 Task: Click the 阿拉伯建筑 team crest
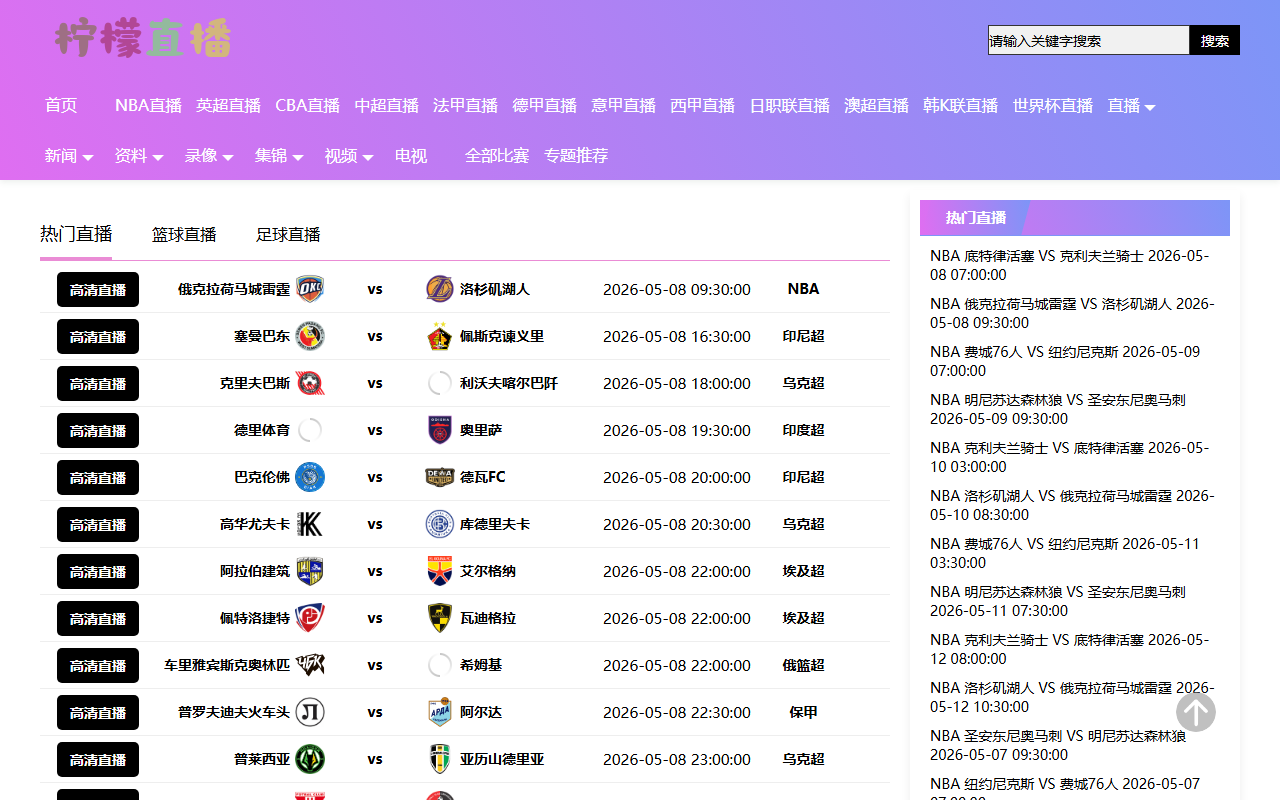(x=310, y=571)
